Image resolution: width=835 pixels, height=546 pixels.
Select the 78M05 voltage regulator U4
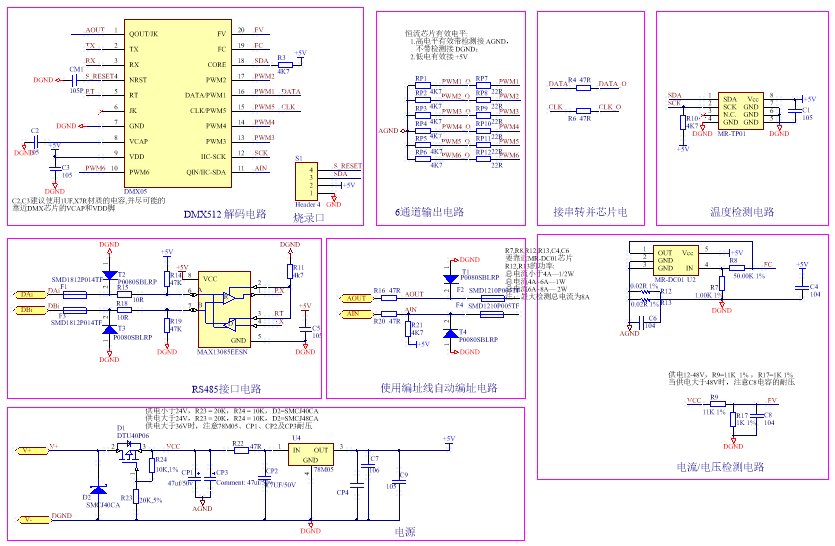(x=310, y=455)
